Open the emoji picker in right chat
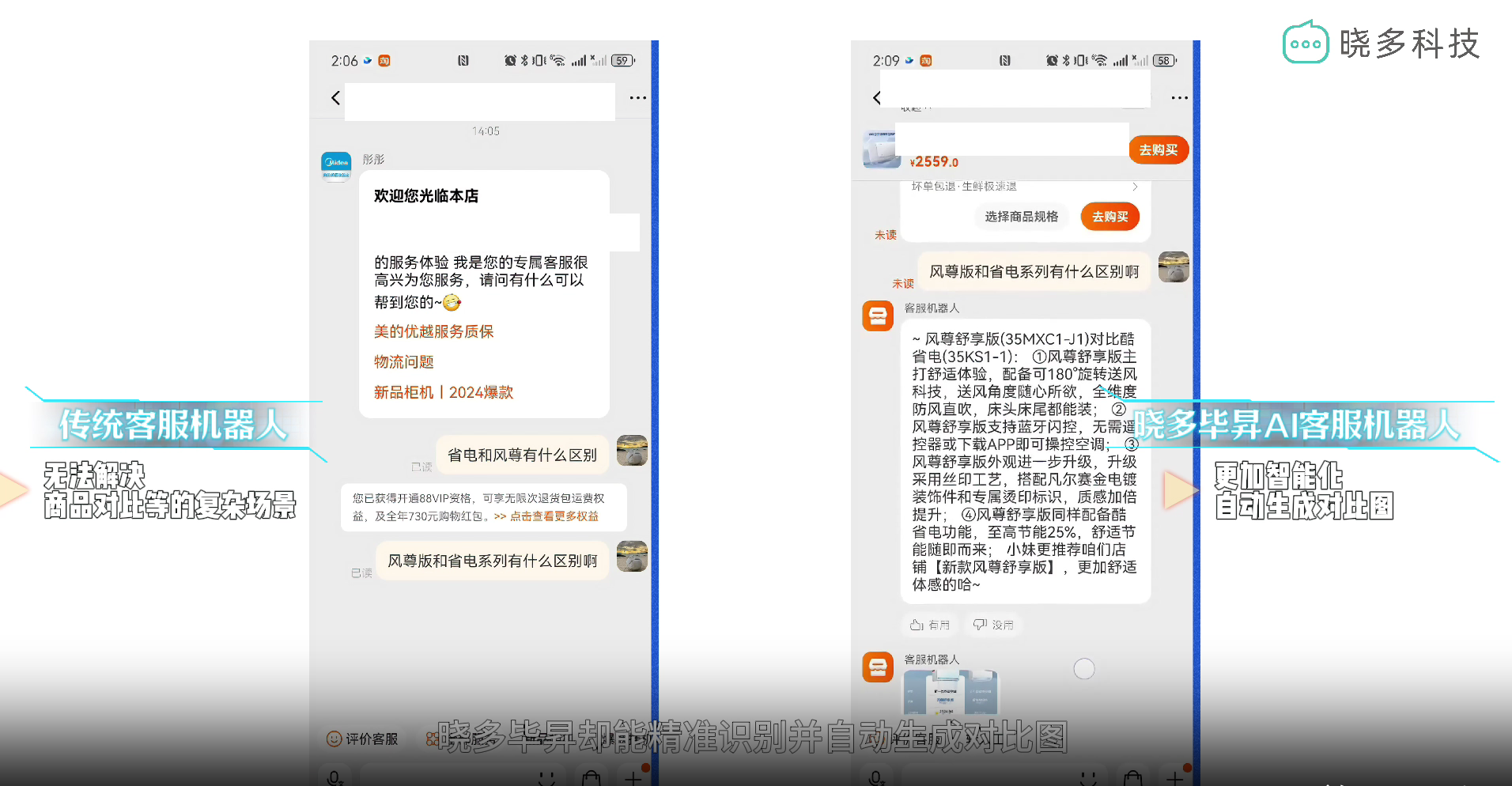Image resolution: width=1512 pixels, height=786 pixels. tap(1088, 778)
